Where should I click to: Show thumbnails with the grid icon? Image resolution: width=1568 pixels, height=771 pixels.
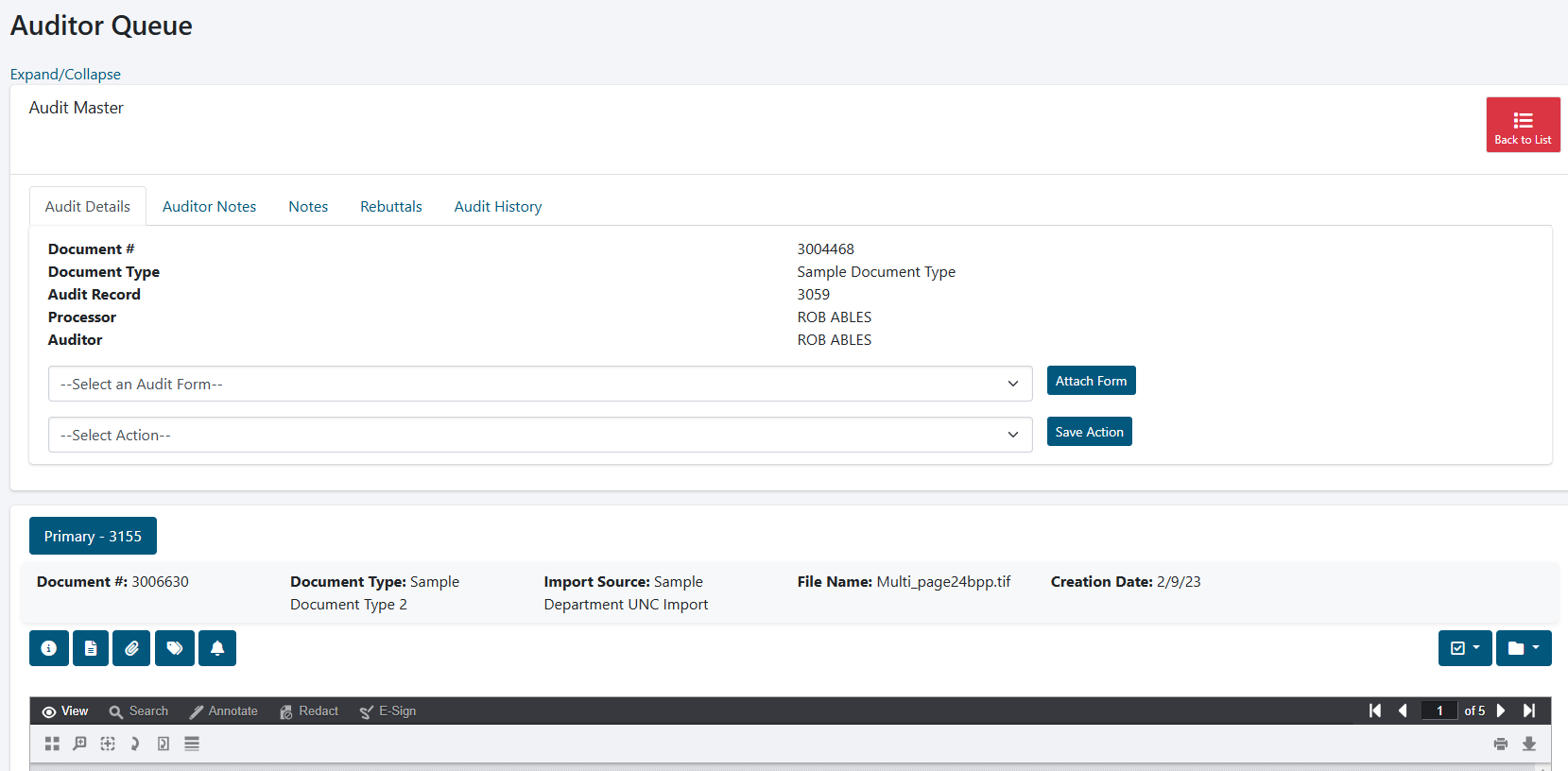click(52, 744)
